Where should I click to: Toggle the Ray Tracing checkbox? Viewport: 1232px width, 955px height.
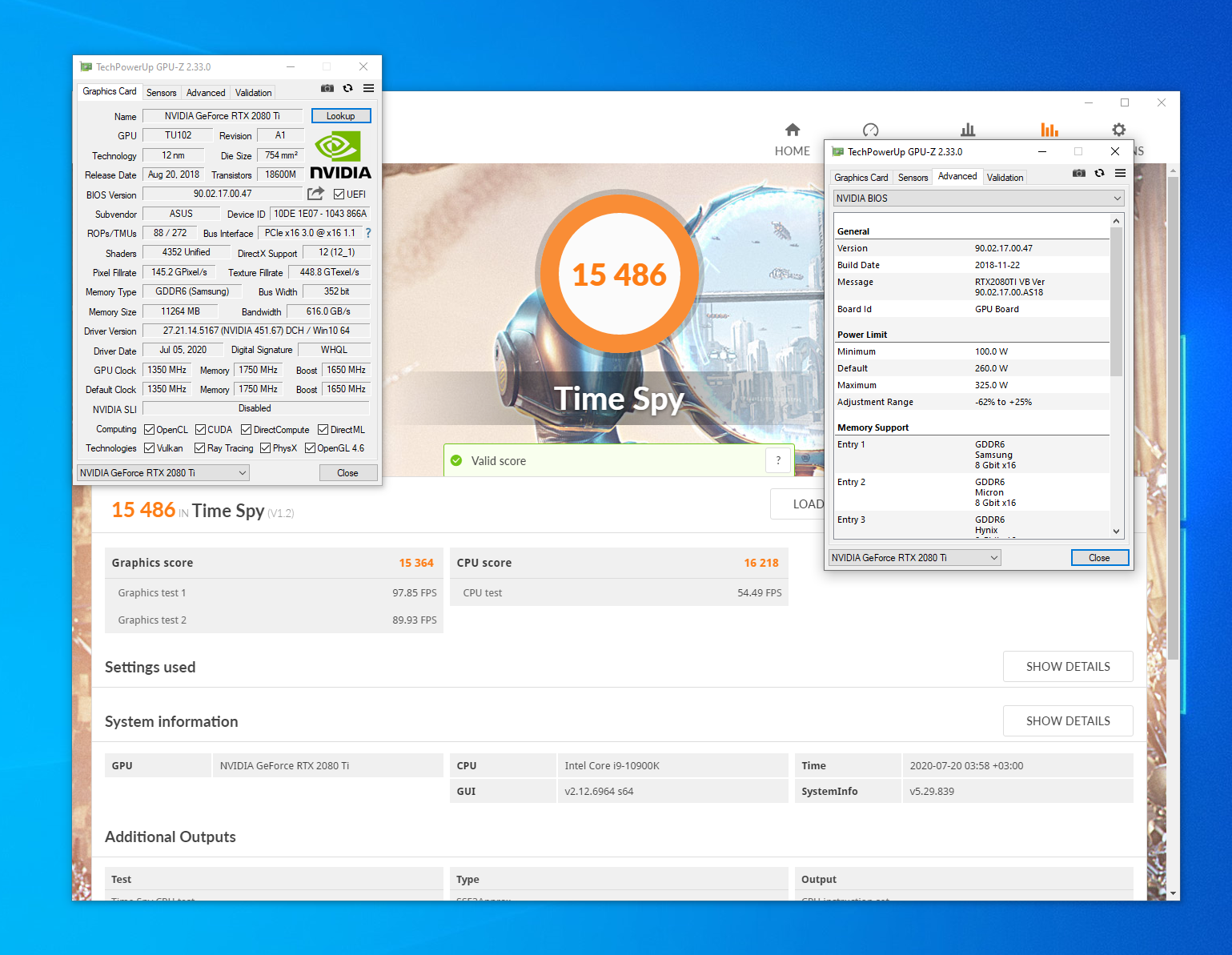[x=199, y=448]
